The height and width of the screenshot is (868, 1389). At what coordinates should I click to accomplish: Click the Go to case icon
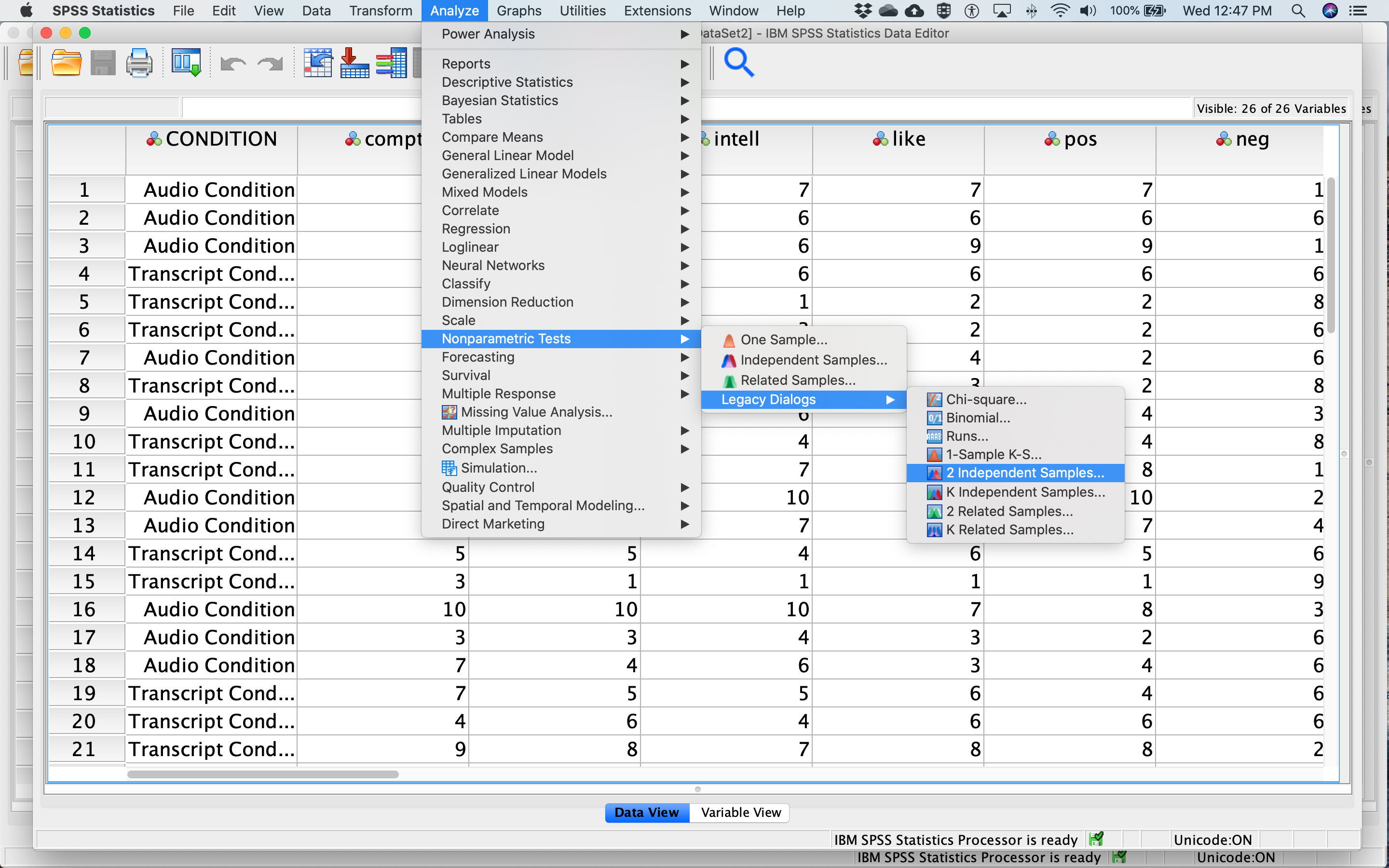[x=318, y=63]
